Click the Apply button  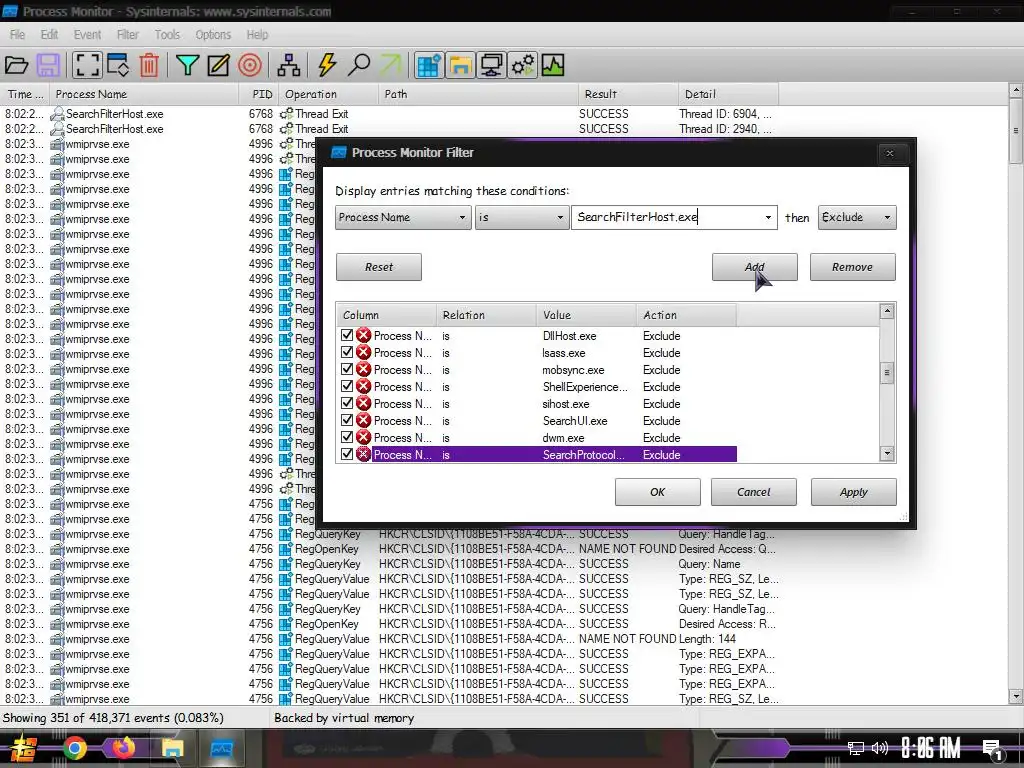click(x=854, y=492)
